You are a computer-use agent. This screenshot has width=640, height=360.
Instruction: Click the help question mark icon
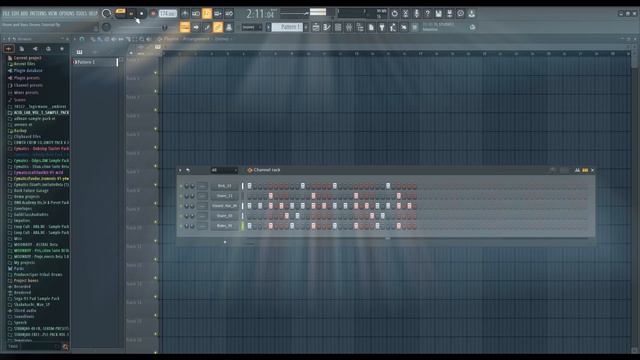pyautogui.click(x=427, y=13)
